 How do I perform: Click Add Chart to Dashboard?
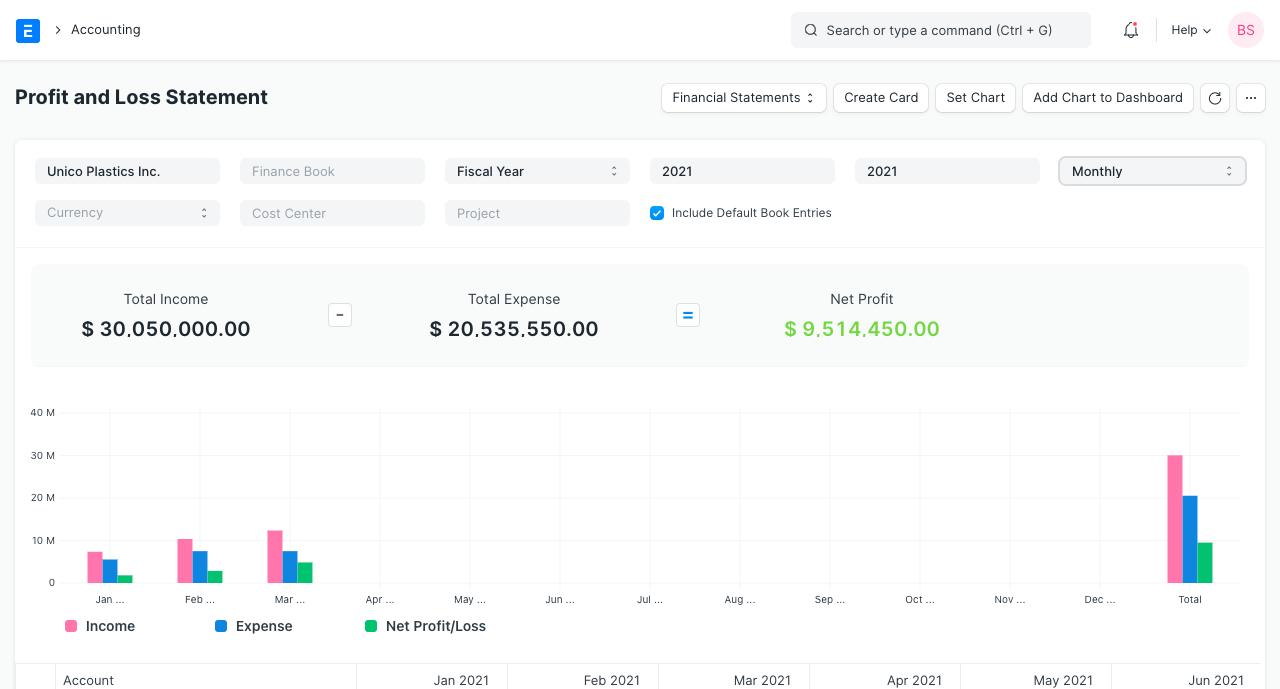click(1108, 97)
